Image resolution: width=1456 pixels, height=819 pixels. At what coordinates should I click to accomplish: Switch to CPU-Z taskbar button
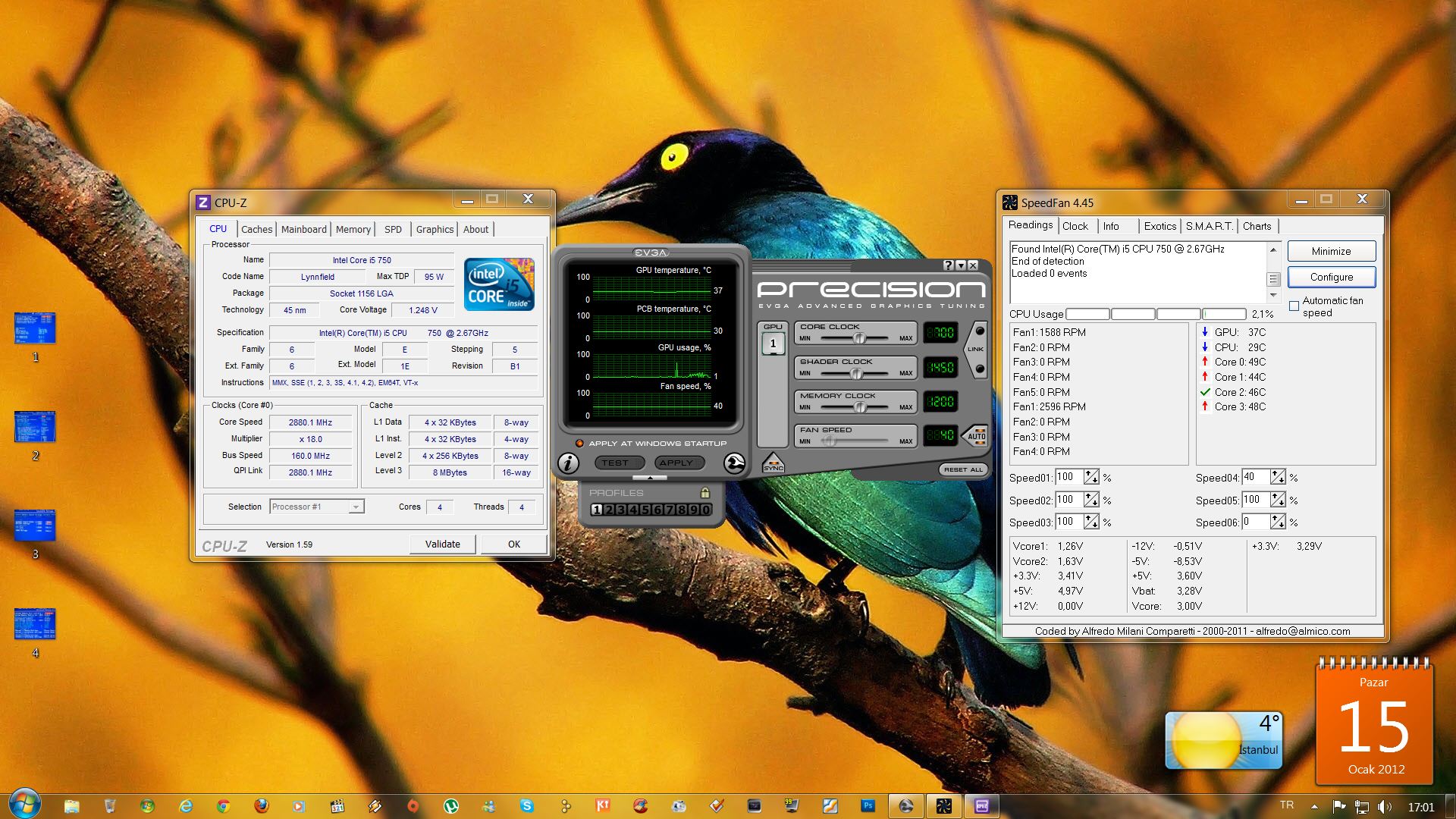981,806
